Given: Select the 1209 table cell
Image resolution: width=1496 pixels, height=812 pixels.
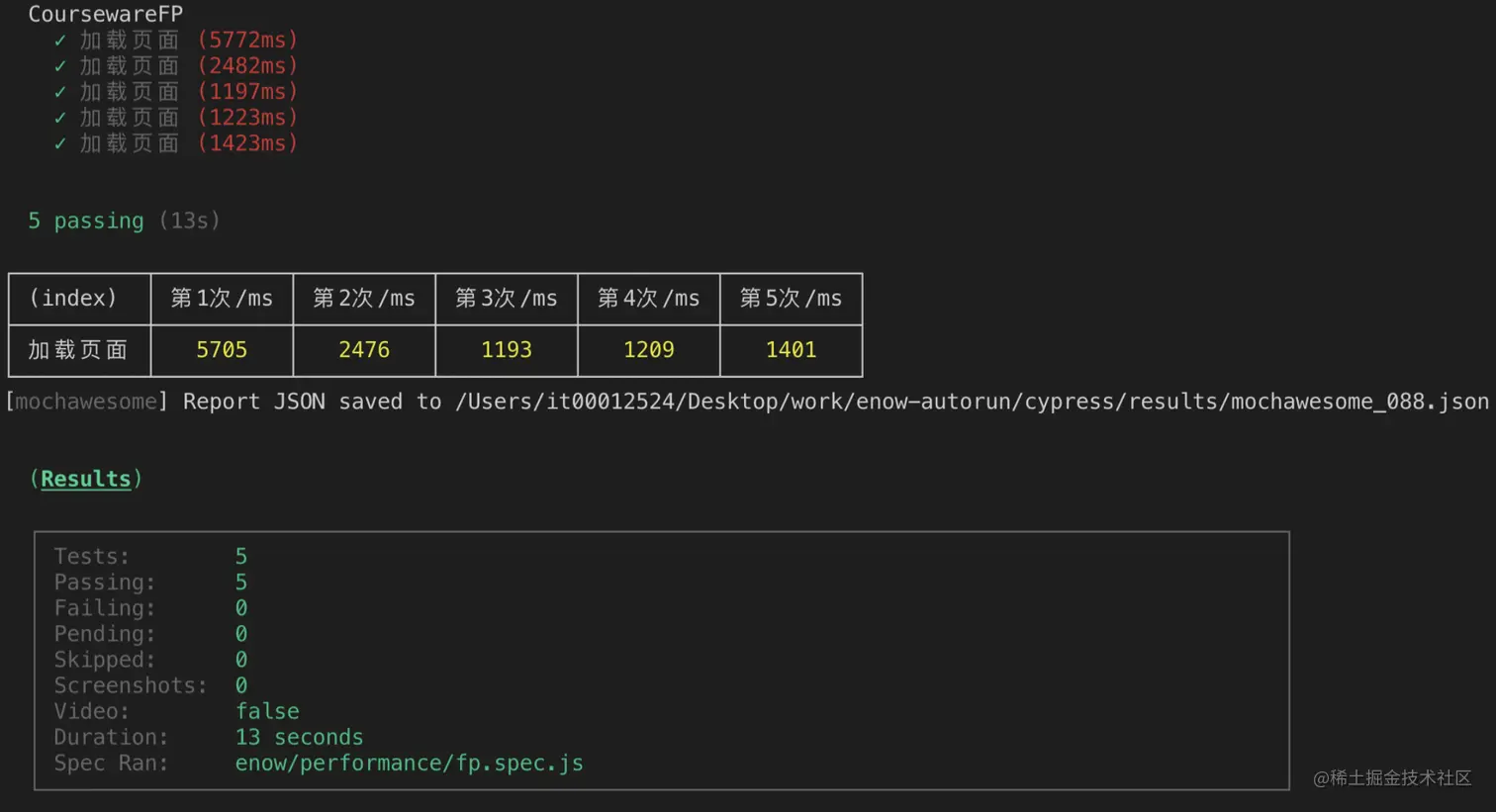Looking at the screenshot, I should click(649, 350).
